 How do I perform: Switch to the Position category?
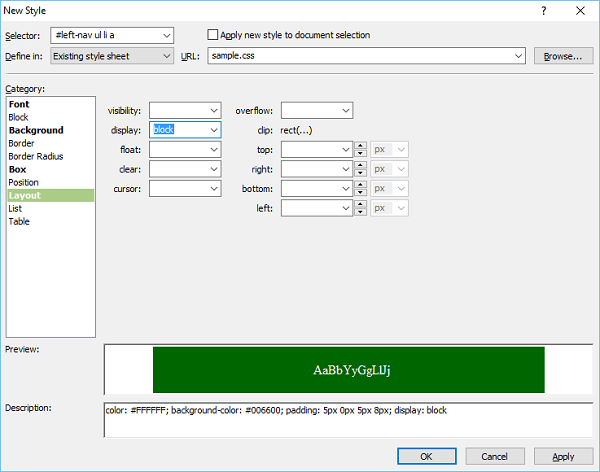point(24,182)
